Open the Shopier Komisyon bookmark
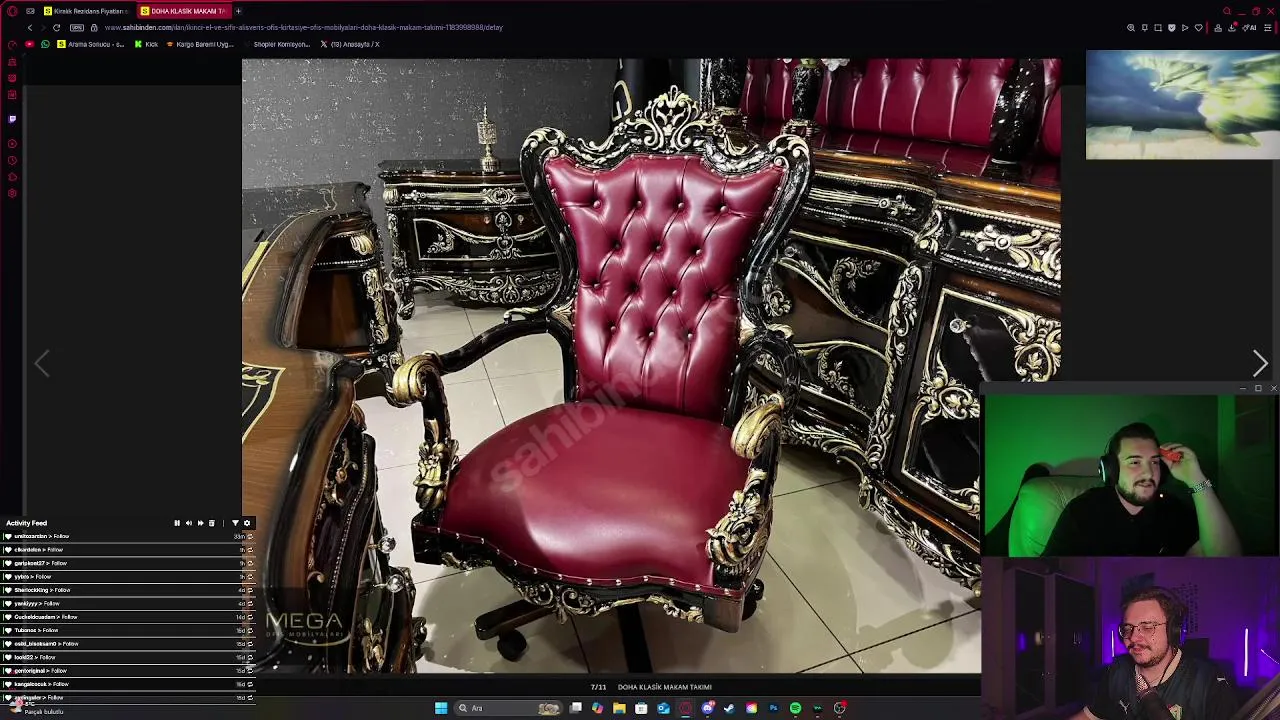Image resolution: width=1280 pixels, height=720 pixels. click(277, 44)
